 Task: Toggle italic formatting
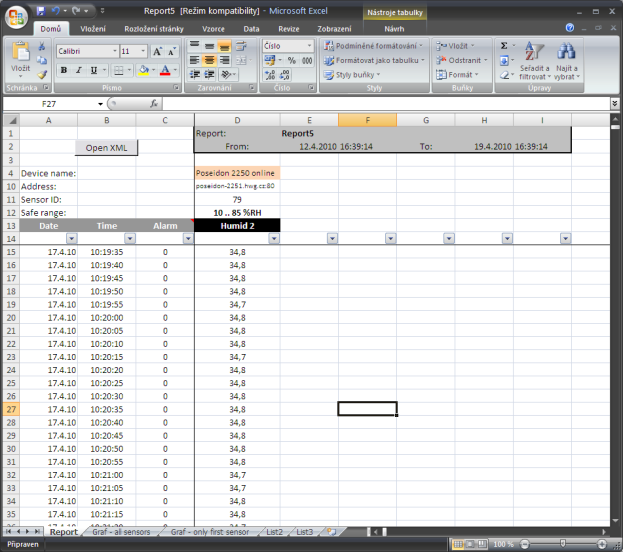pyautogui.click(x=79, y=70)
